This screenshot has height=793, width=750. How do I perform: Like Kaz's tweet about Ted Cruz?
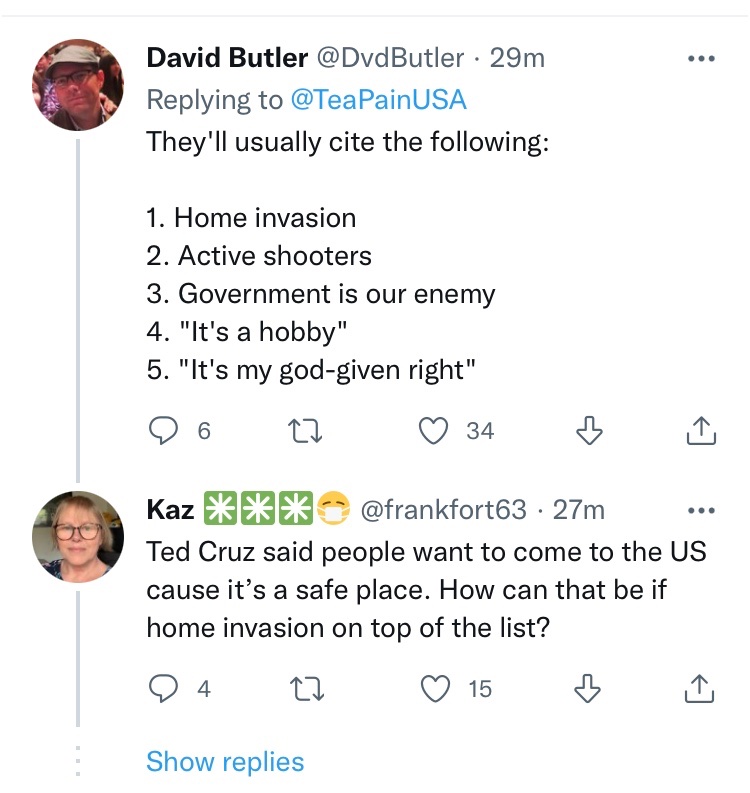coord(433,688)
